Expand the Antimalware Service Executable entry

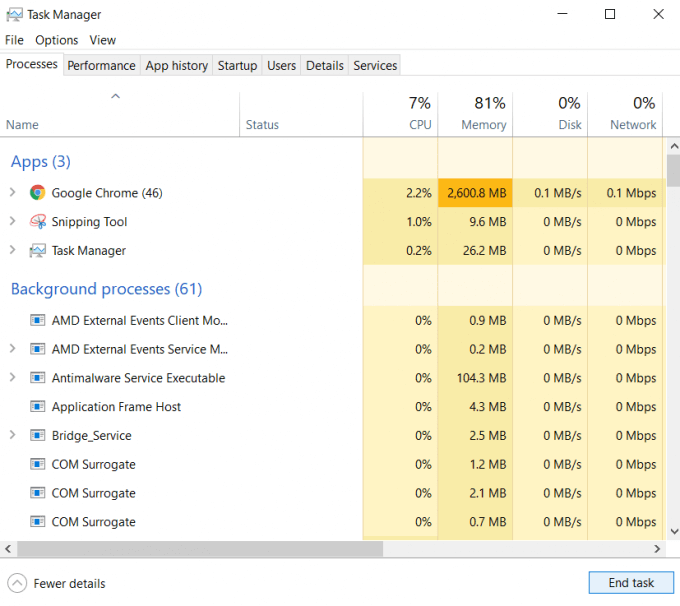tap(12, 378)
